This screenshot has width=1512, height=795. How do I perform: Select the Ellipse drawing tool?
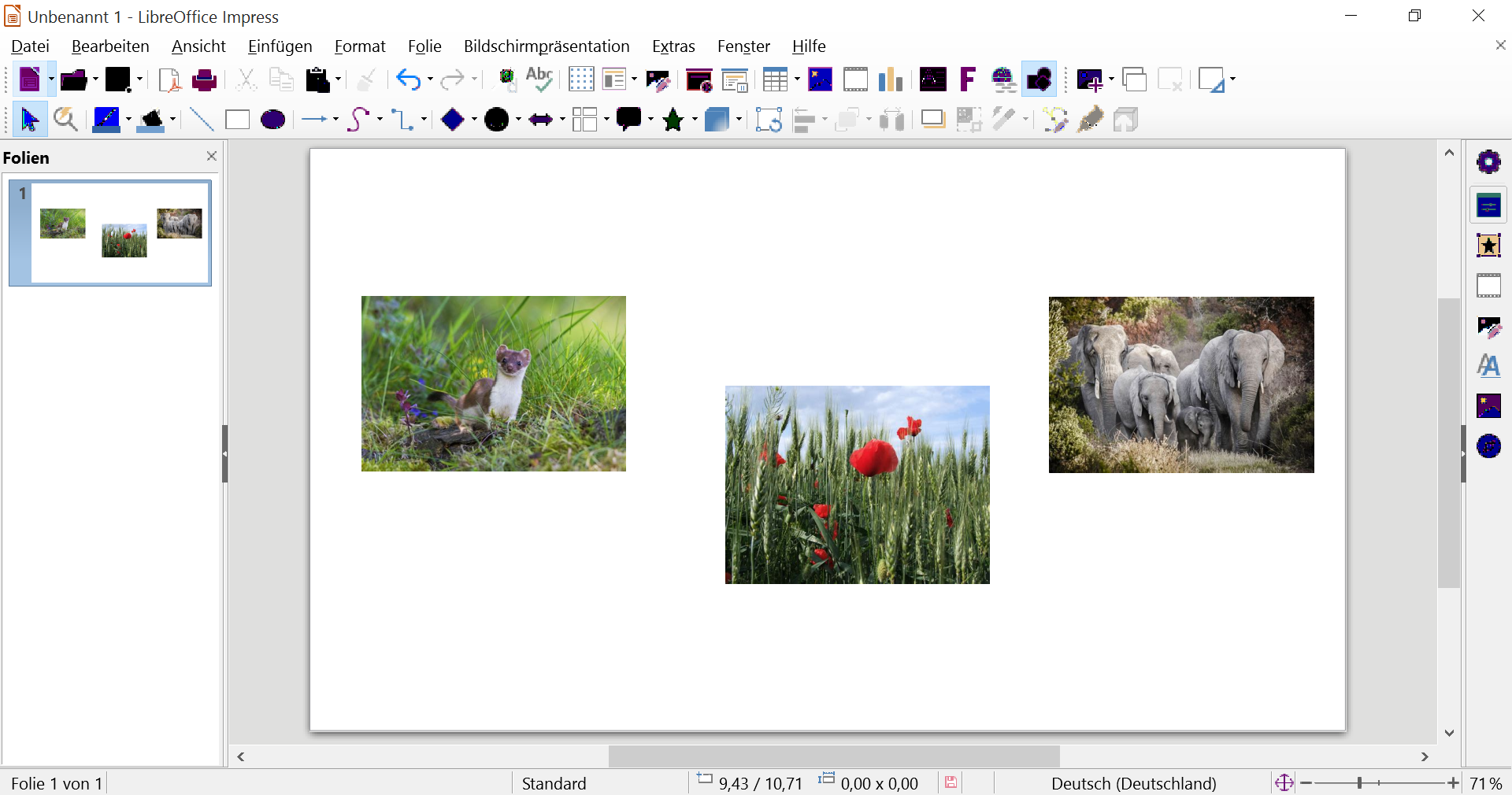coord(272,120)
